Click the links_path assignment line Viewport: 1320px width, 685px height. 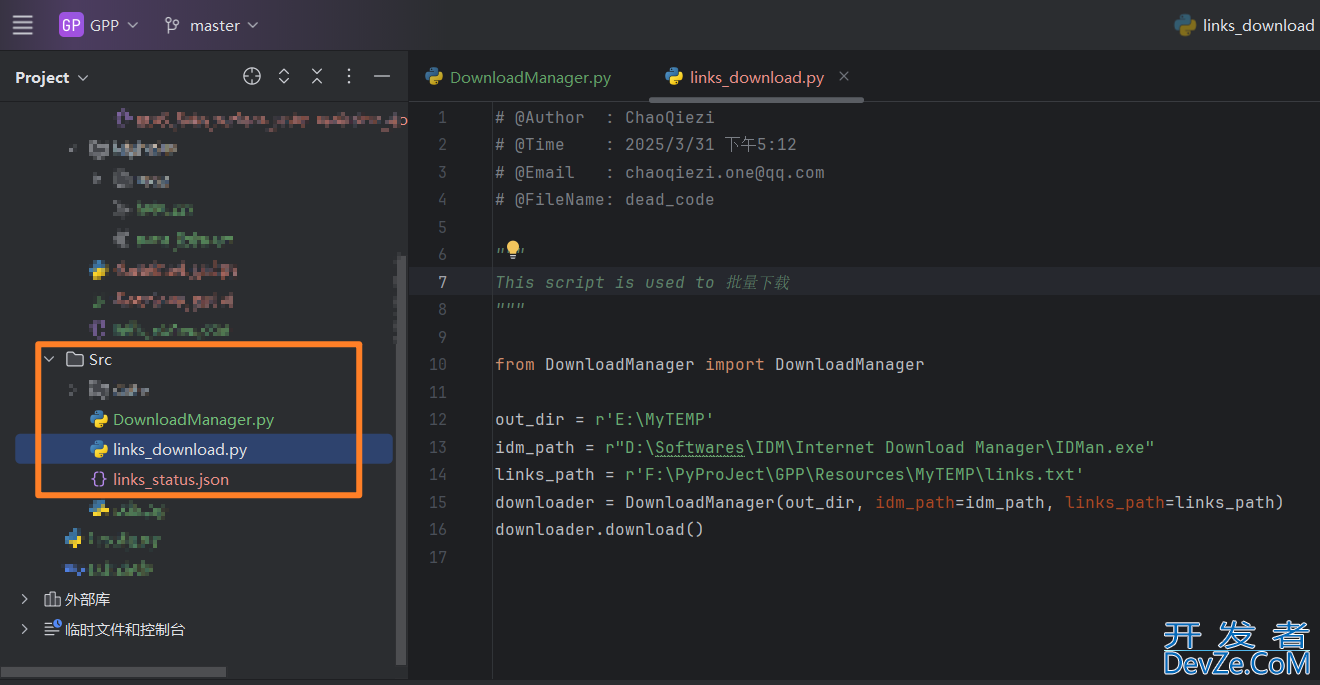click(x=790, y=474)
